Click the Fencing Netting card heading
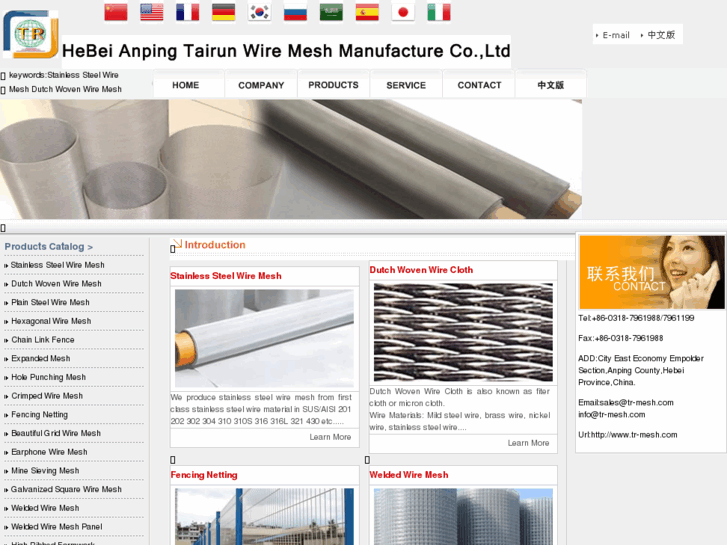 point(204,475)
